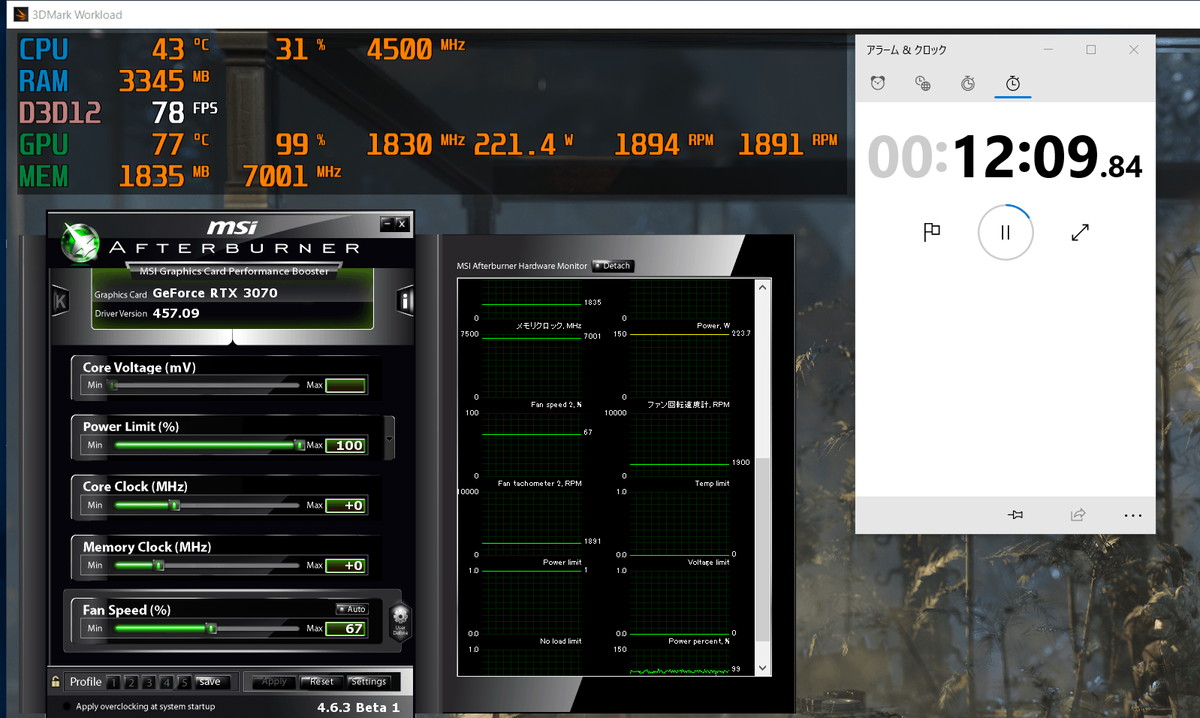Select profile slot 1
Viewport: 1200px width, 718px height.
113,682
